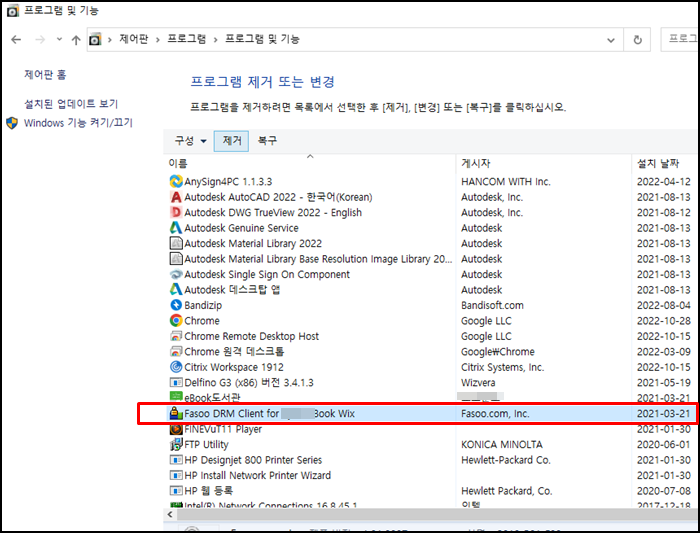The width and height of the screenshot is (700, 533).
Task: Click publisher Hewlett-Packard Co.
Action: pos(506,460)
